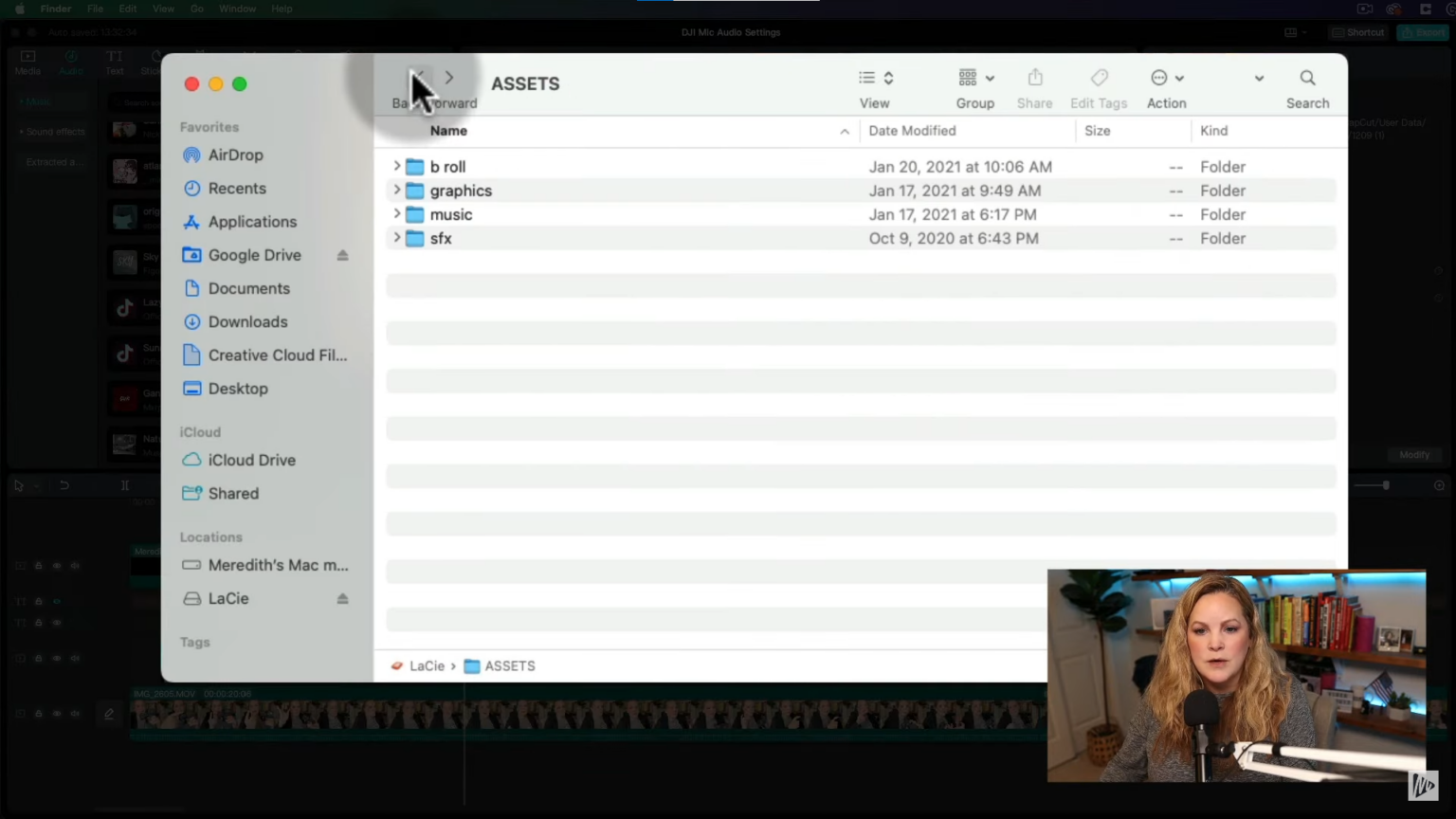Toggle visibility of the IMG_2605 video track
Image resolution: width=1456 pixels, height=819 pixels.
(x=56, y=714)
